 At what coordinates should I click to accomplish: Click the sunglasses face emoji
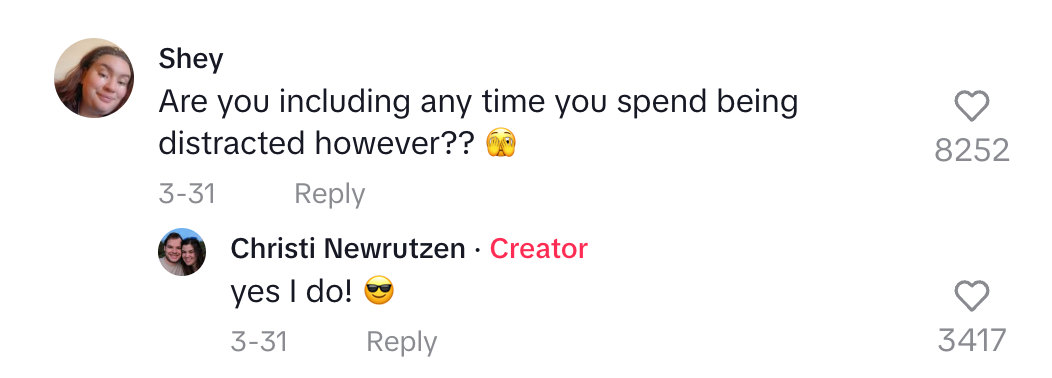pyautogui.click(x=378, y=291)
